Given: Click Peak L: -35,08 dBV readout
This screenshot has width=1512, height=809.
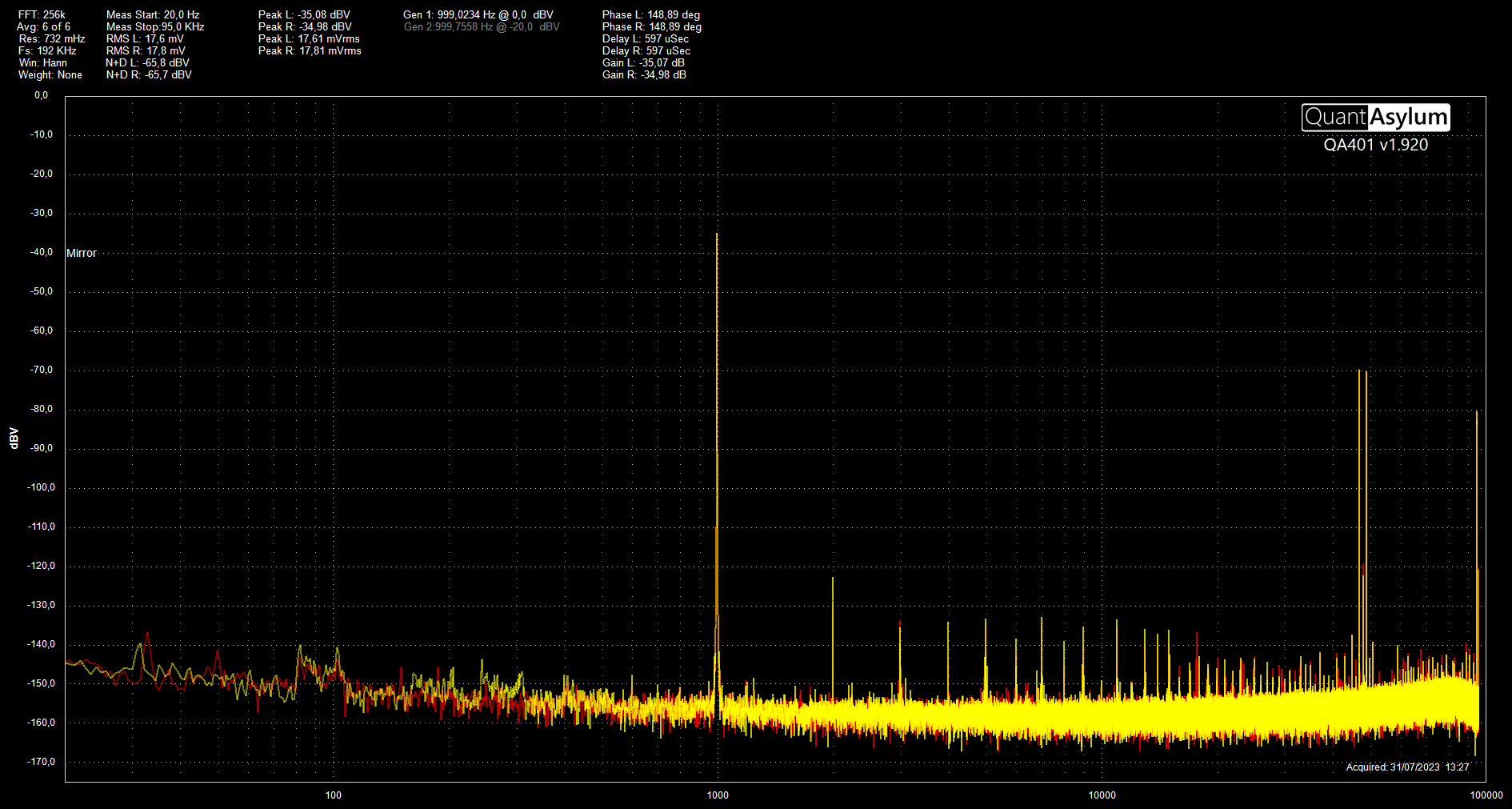Looking at the screenshot, I should (x=304, y=14).
